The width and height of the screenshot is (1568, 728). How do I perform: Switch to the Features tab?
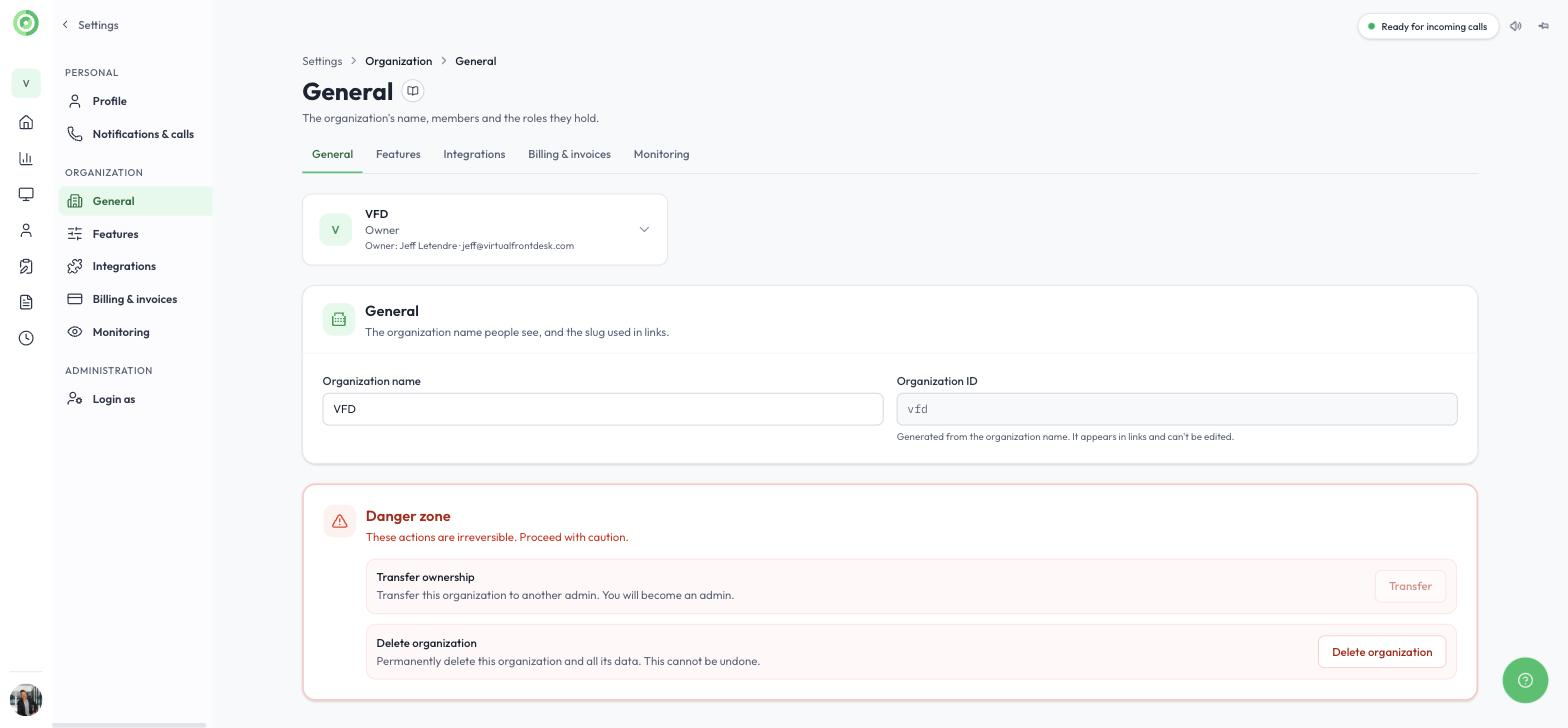tap(398, 154)
